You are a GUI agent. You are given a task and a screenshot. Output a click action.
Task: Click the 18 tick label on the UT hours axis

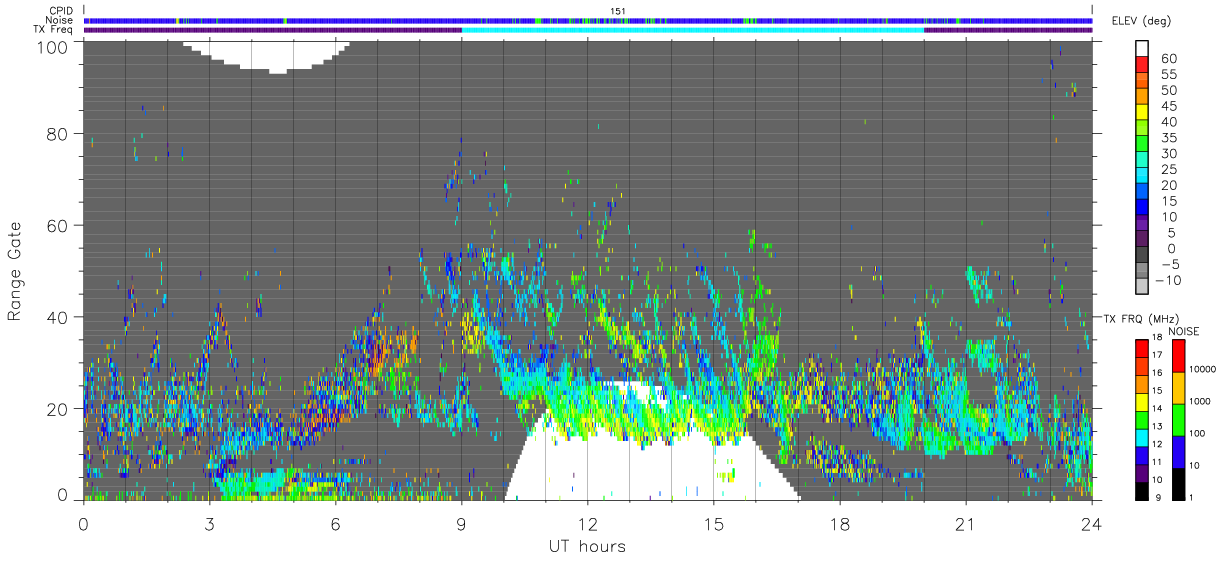coord(839,523)
